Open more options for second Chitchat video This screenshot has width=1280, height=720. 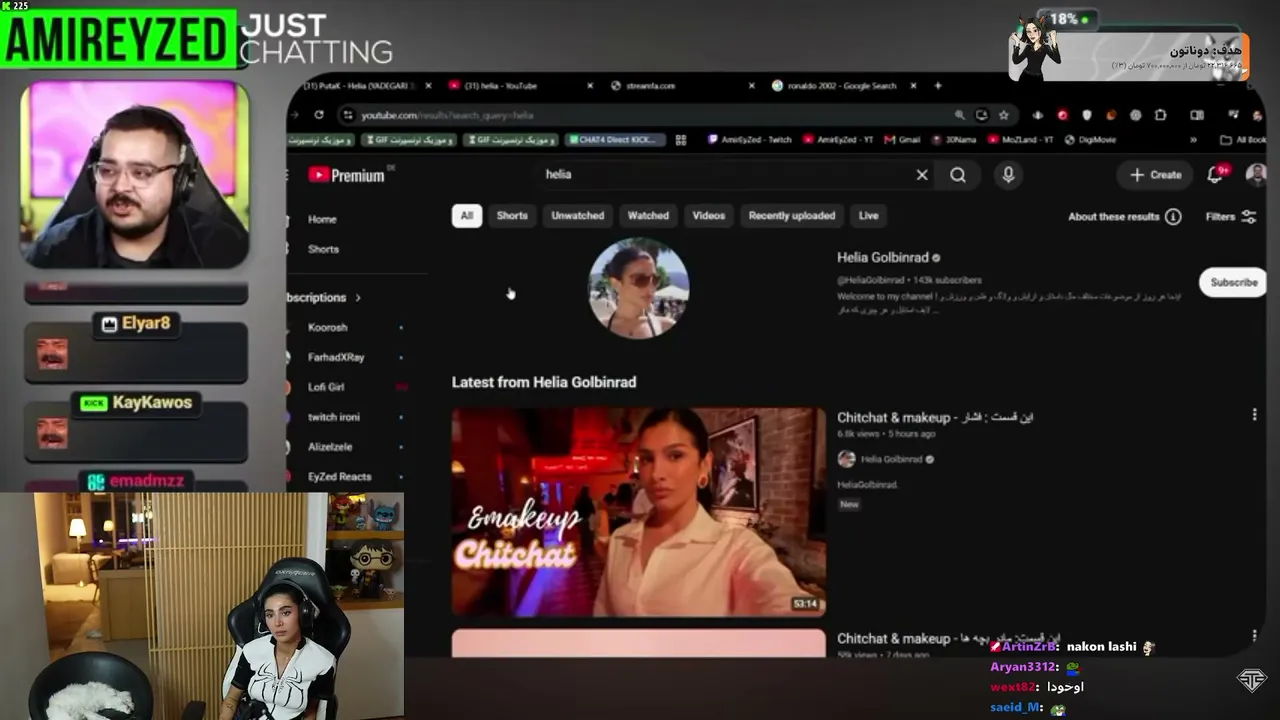(1255, 635)
